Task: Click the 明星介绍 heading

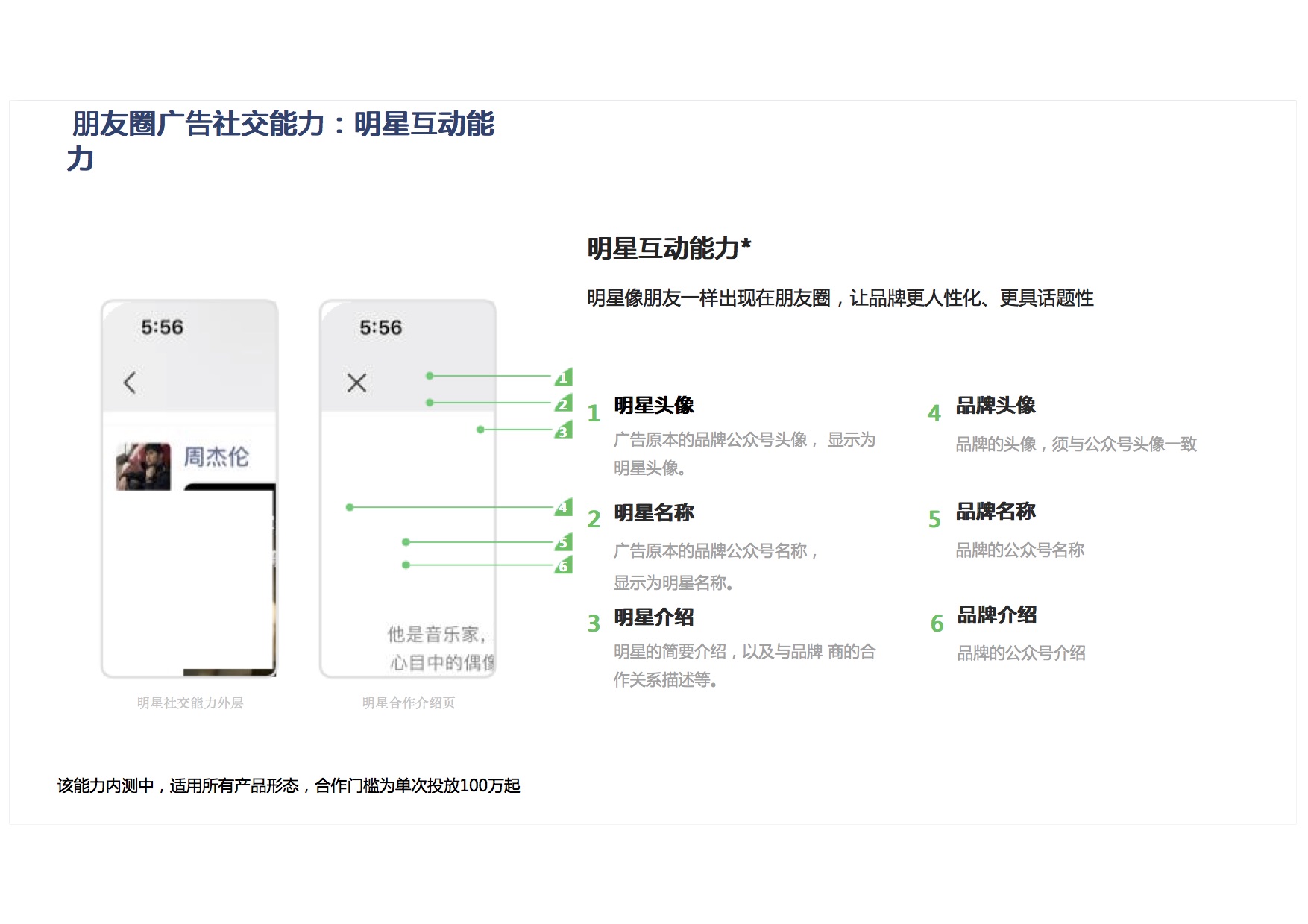Action: point(653,617)
